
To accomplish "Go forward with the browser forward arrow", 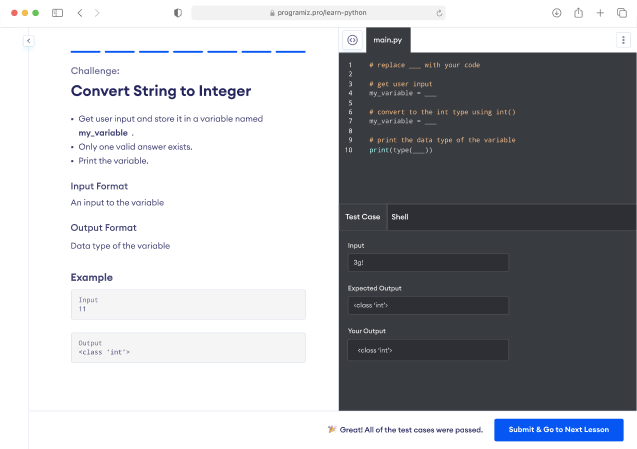I will tap(97, 13).
